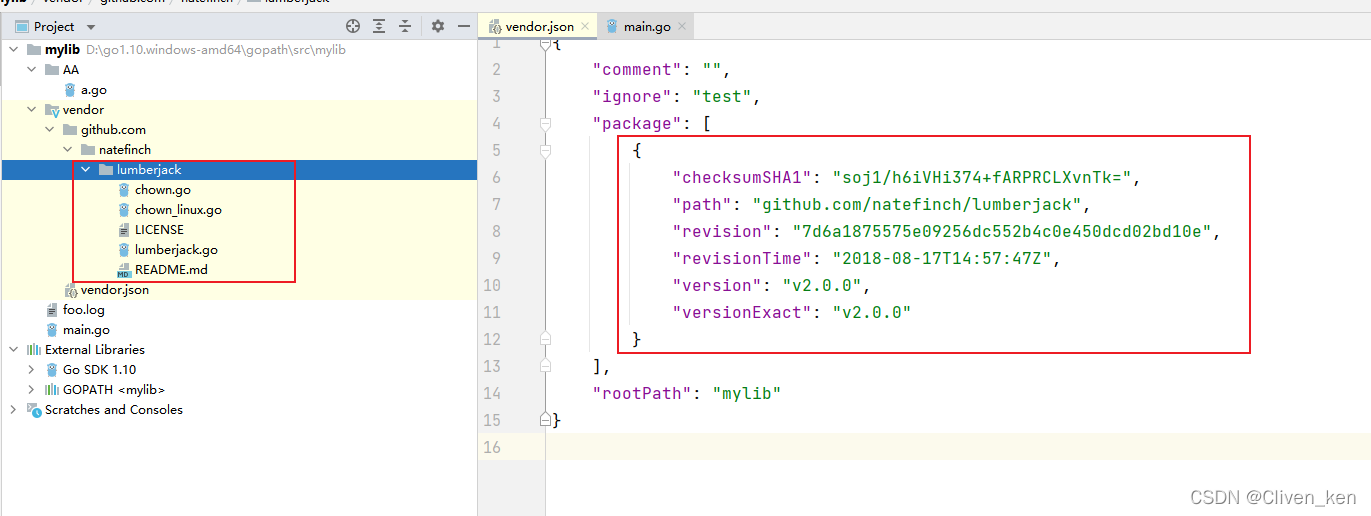Screen dimensions: 1371x516
Task: Click the Collapse All toolbar icon
Action: click(405, 26)
